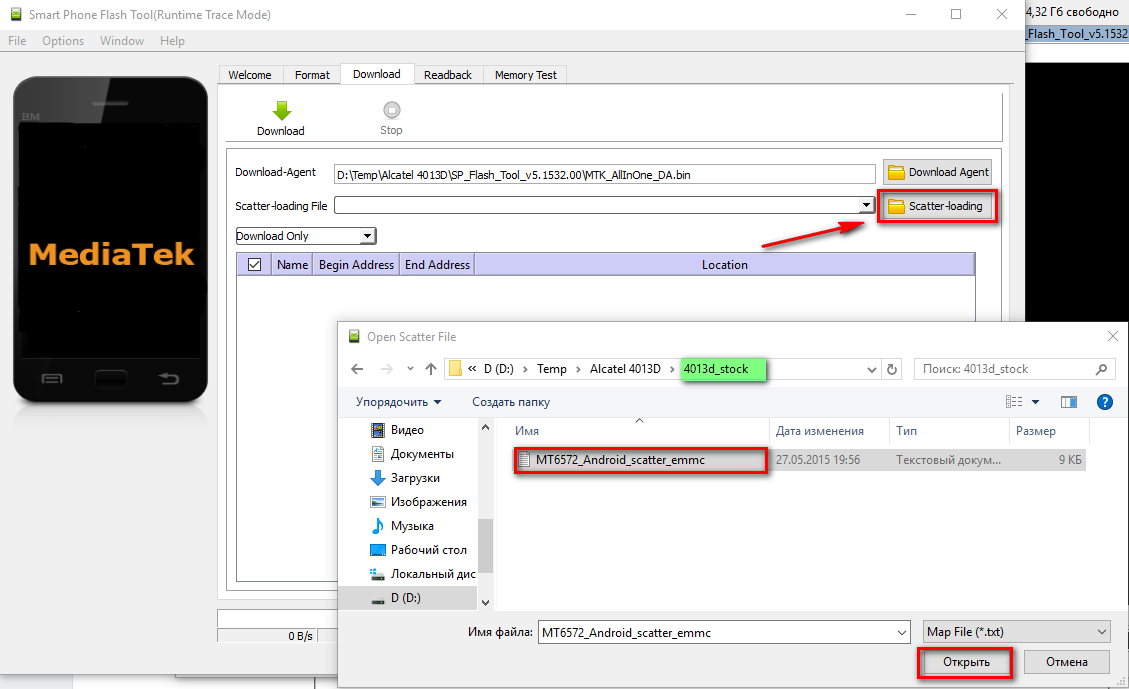The width and height of the screenshot is (1129, 689).
Task: Toggle the select-all checkbox in table header
Action: pos(254,265)
